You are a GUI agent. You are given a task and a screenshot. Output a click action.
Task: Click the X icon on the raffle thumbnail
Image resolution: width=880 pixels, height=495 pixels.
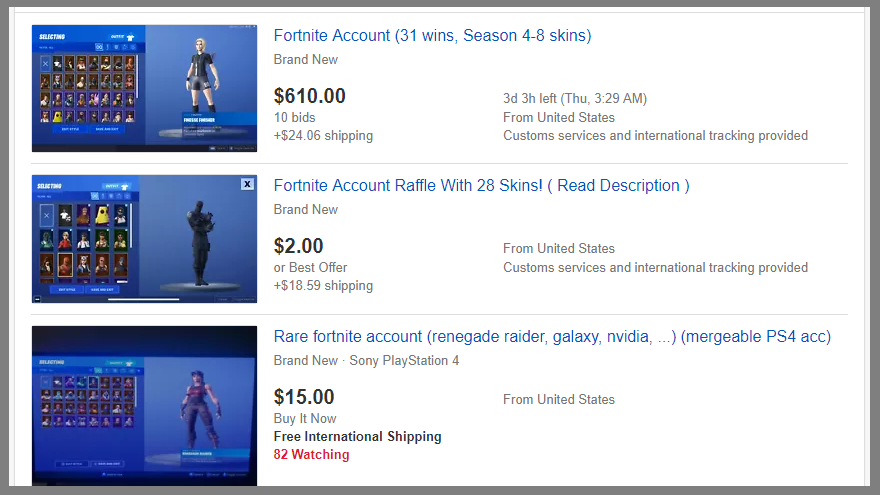tap(247, 184)
